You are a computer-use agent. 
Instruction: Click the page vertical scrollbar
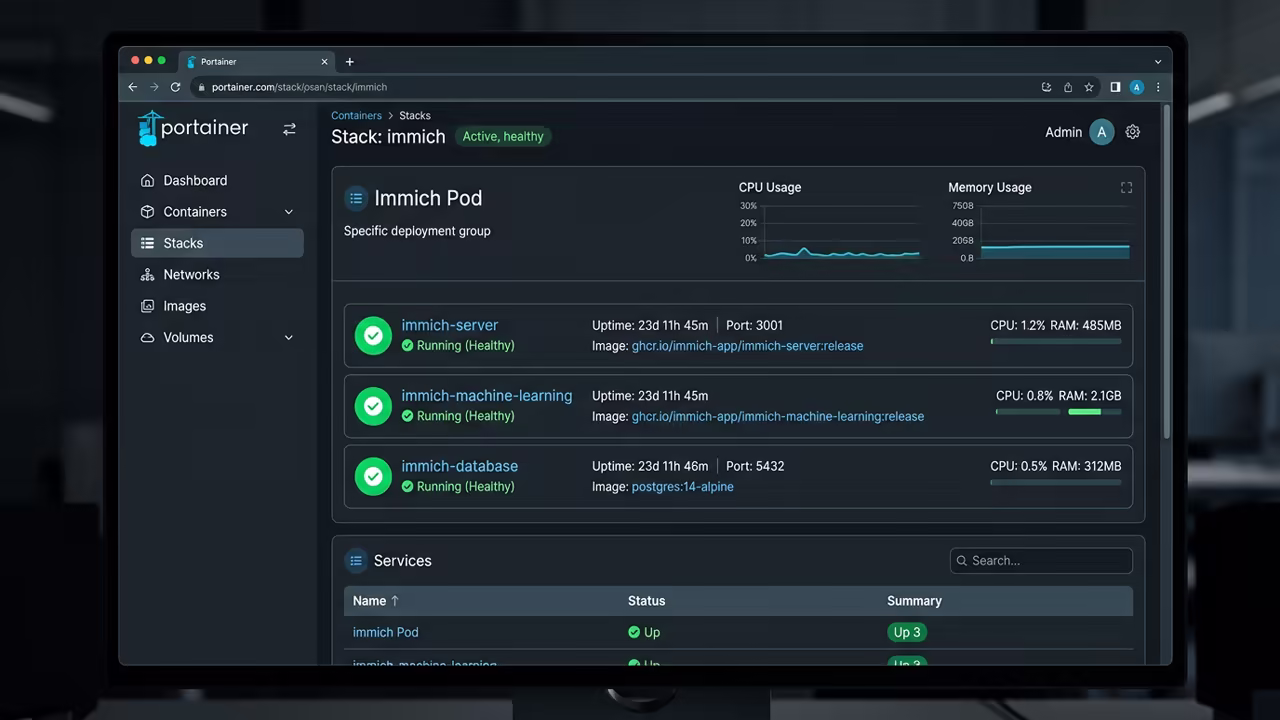pos(1167,270)
